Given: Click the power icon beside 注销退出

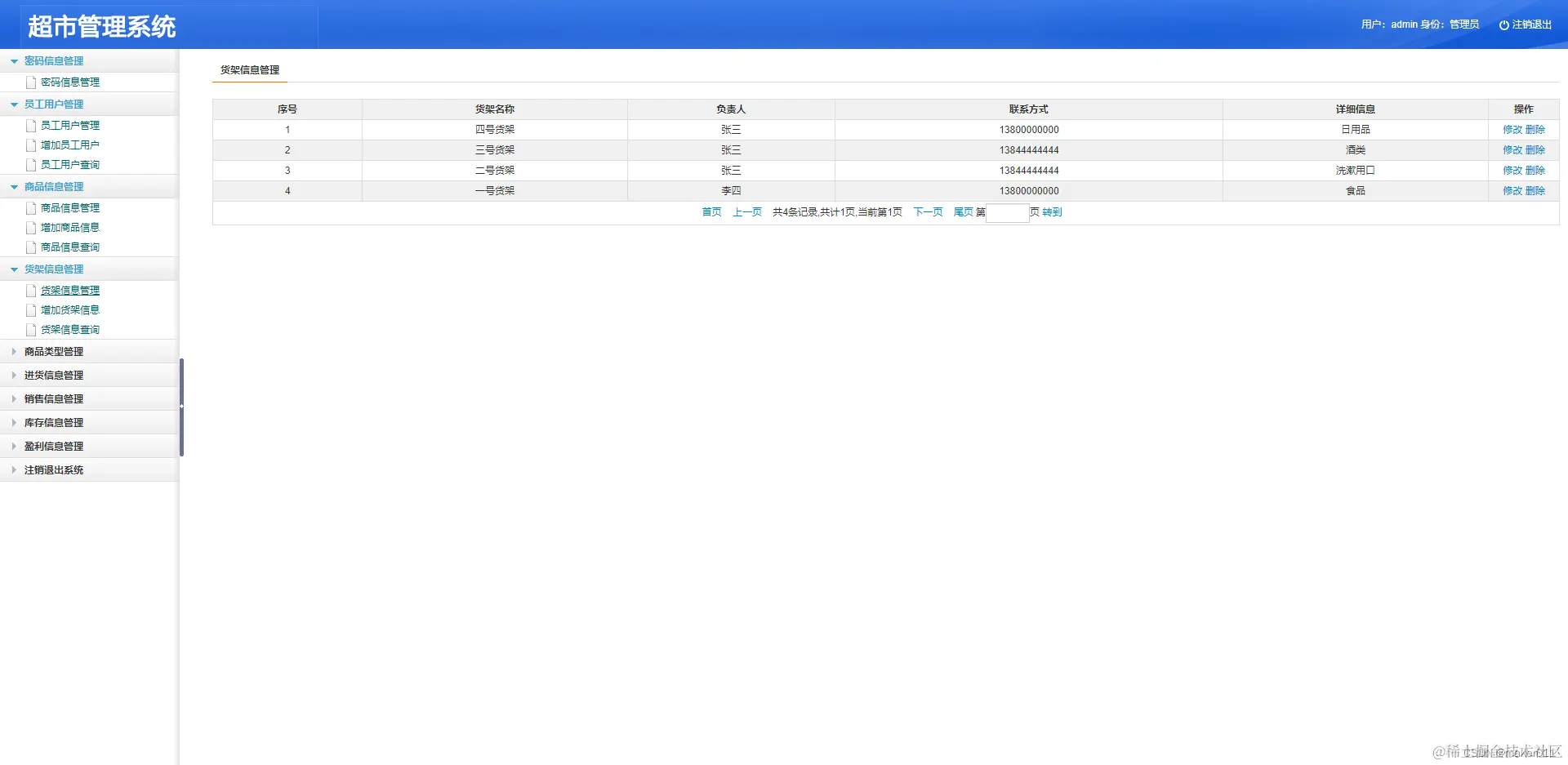Looking at the screenshot, I should pos(1503,25).
